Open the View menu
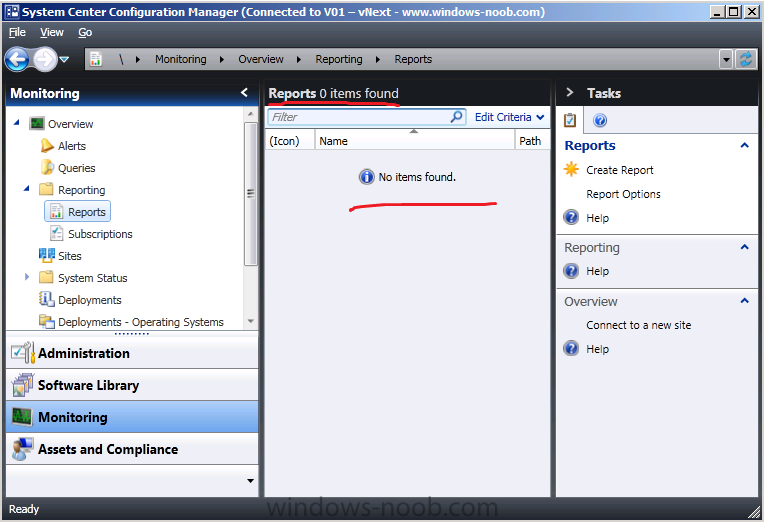Image resolution: width=764 pixels, height=522 pixels. (52, 32)
